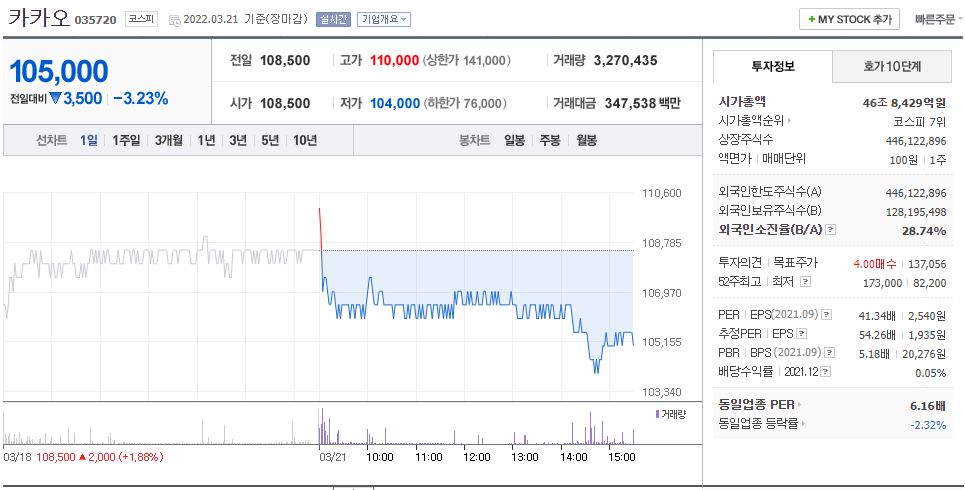Image resolution: width=965 pixels, height=490 pixels.
Task: Expand the 시가총액순위 arrow
Action: (x=789, y=121)
